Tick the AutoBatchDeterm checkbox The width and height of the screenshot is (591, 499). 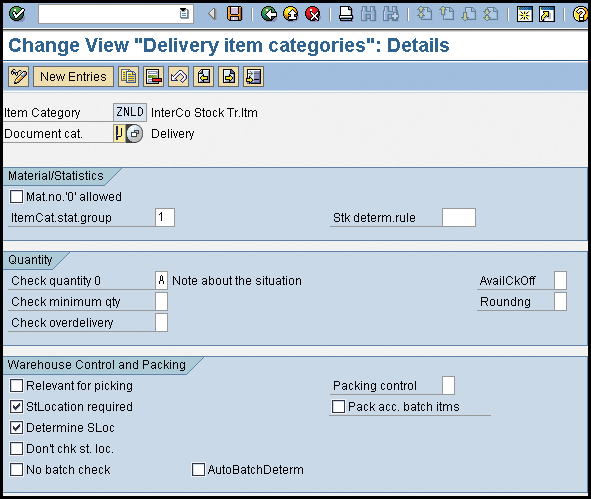[198, 470]
